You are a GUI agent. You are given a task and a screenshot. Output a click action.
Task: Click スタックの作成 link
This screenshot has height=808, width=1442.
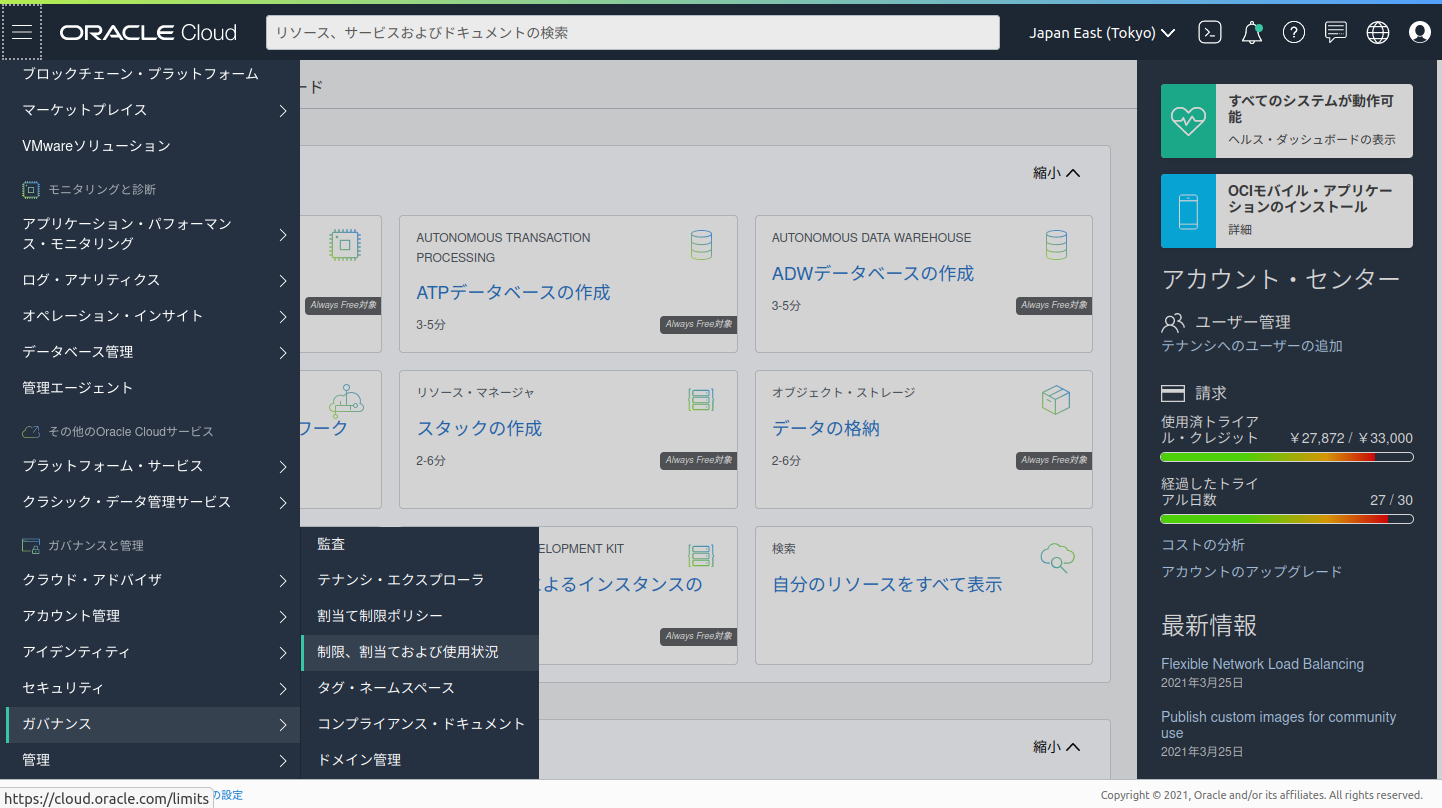[479, 429]
